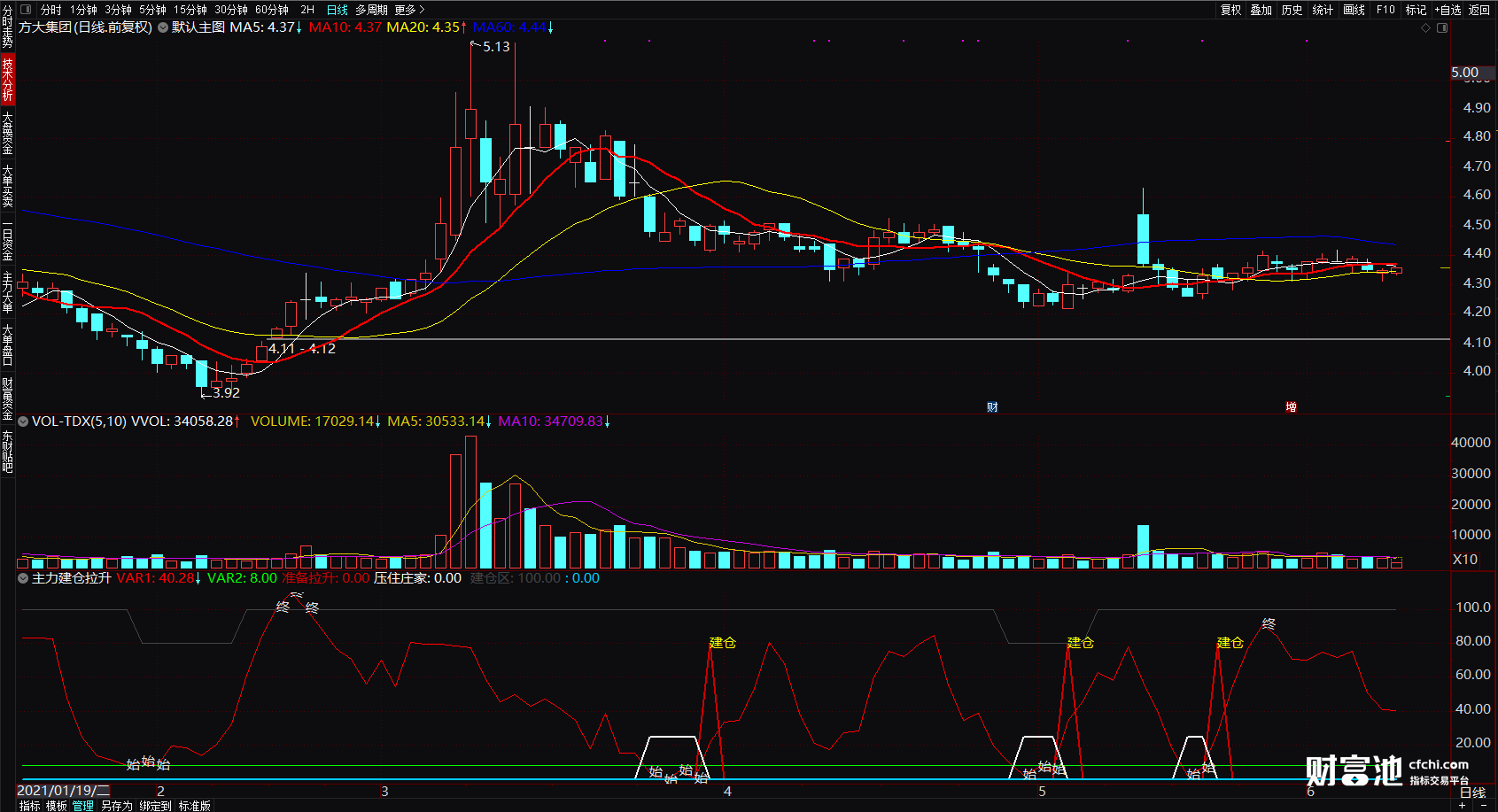Open the 分时走势 sidebar tab

click(x=7, y=26)
